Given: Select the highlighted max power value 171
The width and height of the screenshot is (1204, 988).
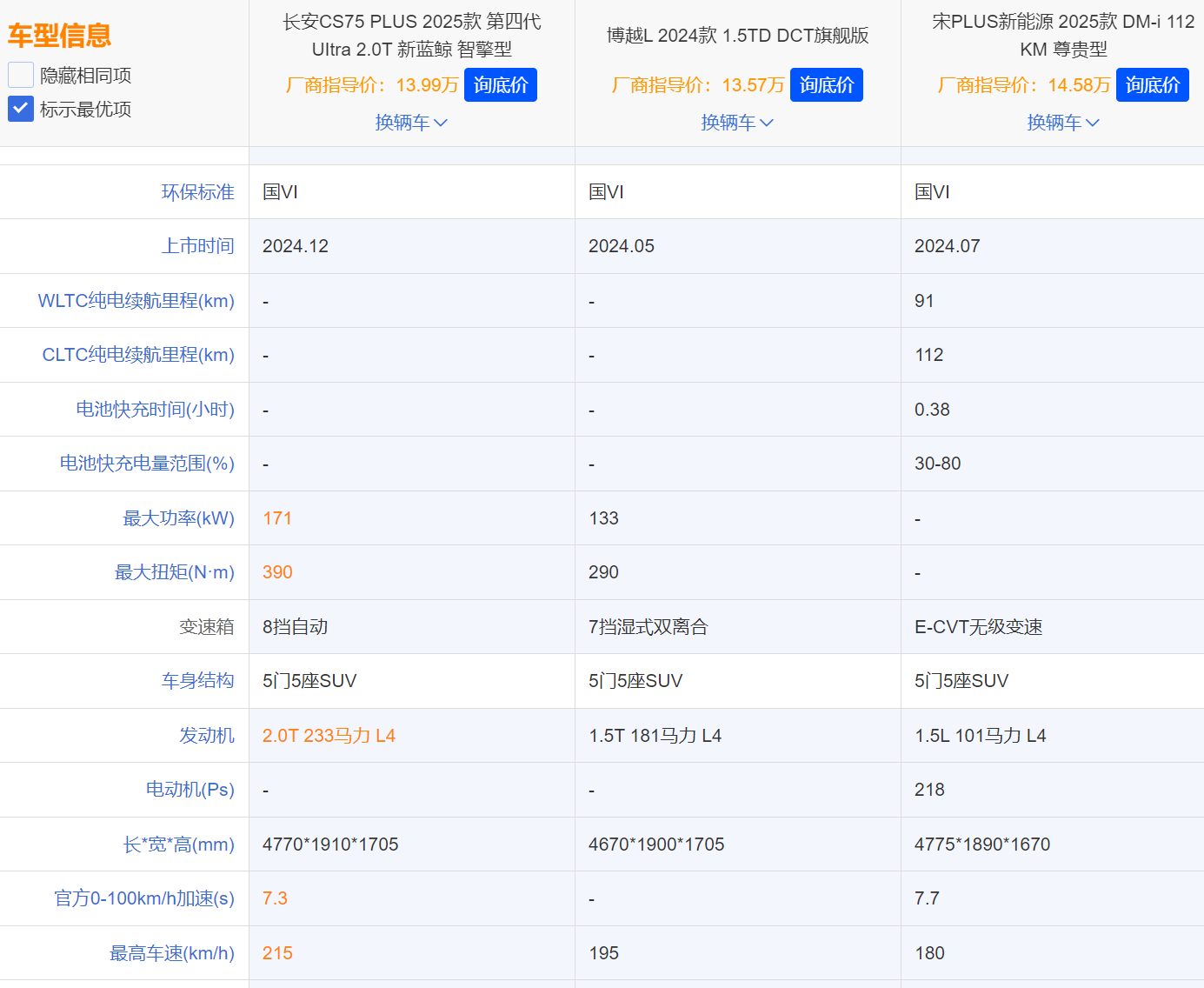Looking at the screenshot, I should (277, 518).
